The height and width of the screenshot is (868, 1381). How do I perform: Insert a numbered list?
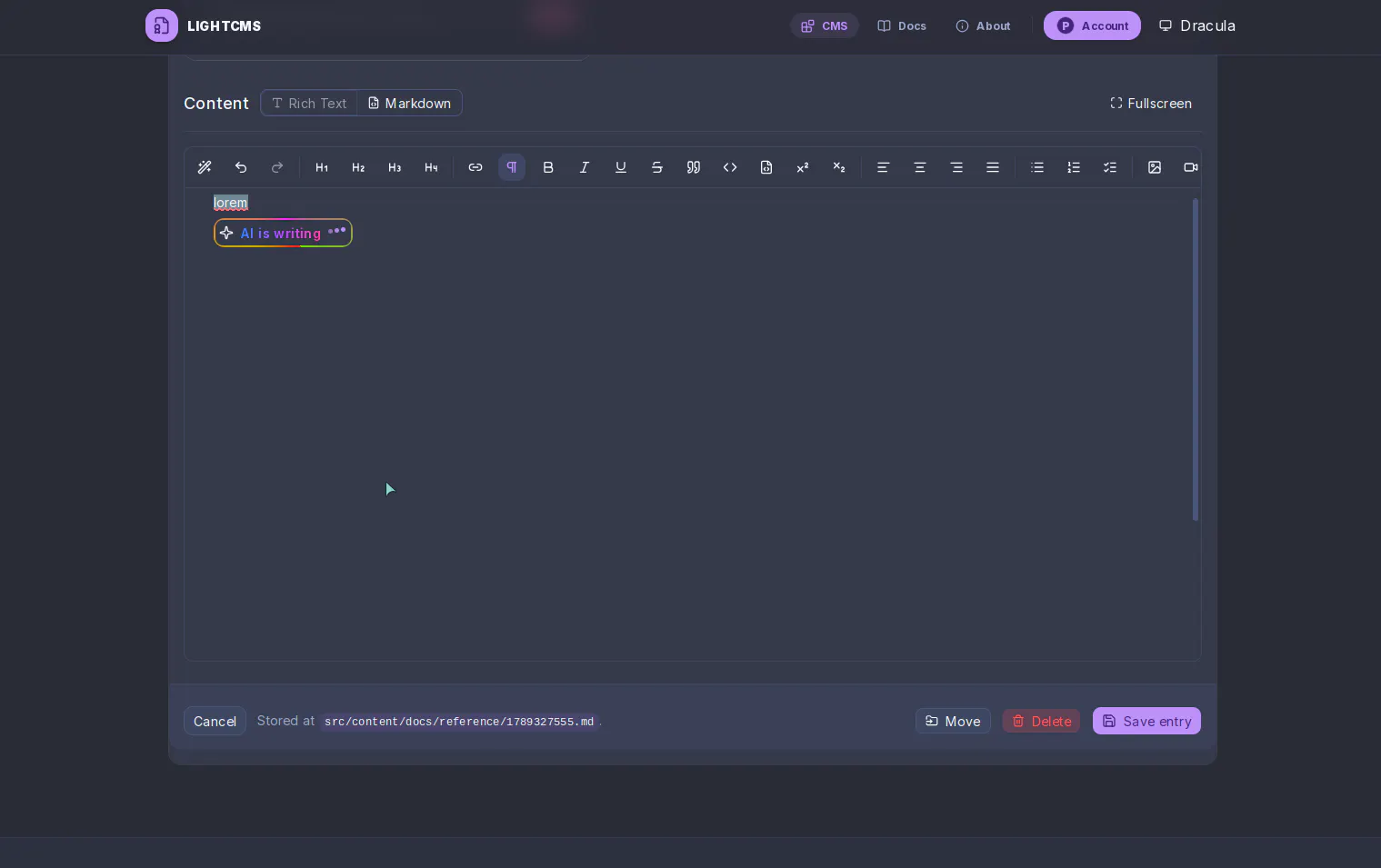[1074, 167]
